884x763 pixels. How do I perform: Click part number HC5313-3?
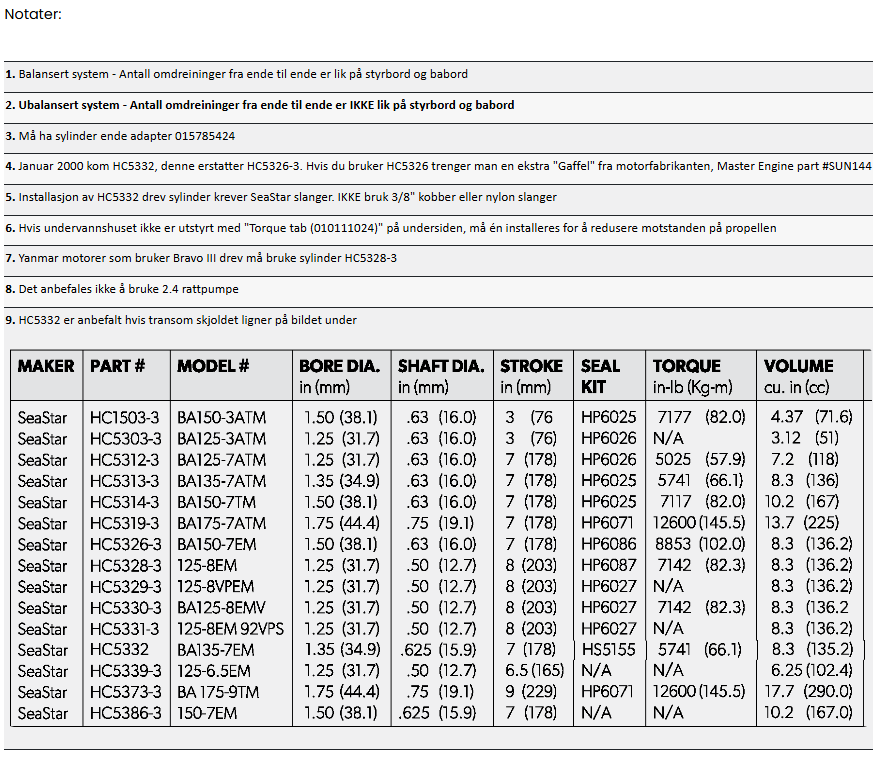(125, 481)
